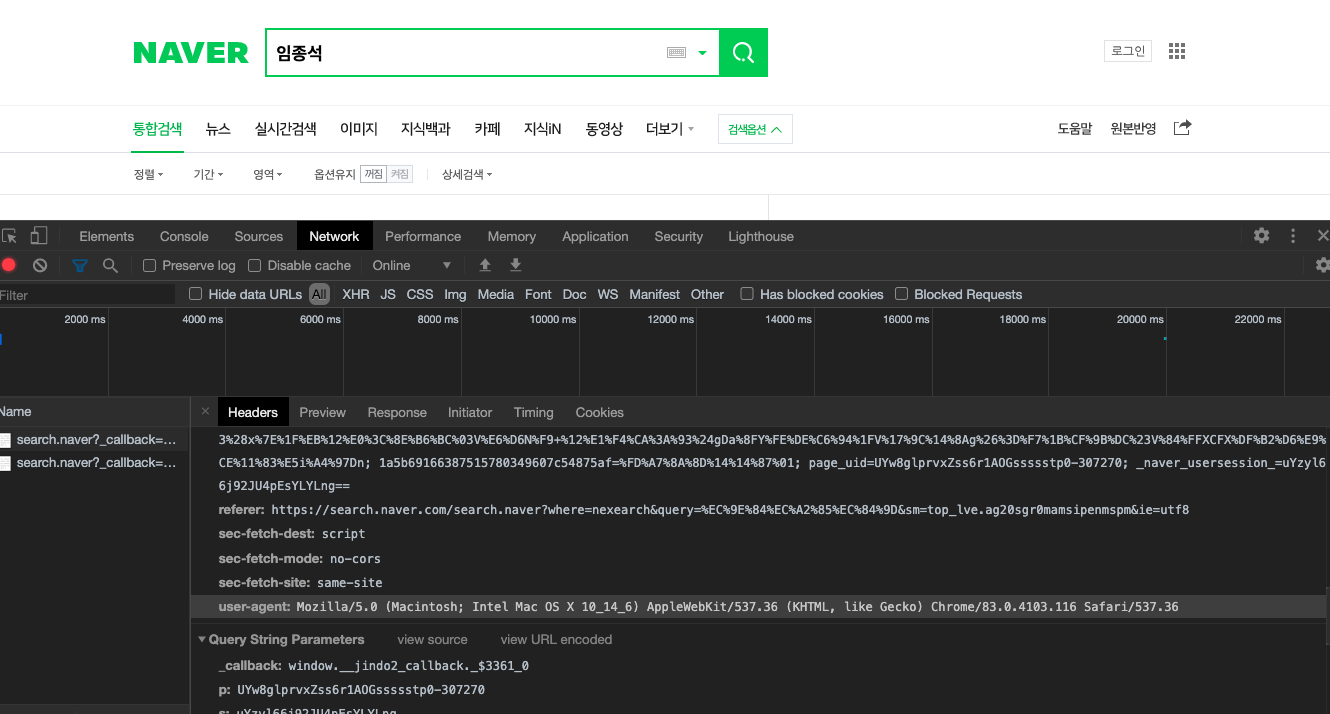This screenshot has height=714, width=1330.
Task: Open 정렬 dropdown
Action: click(148, 174)
